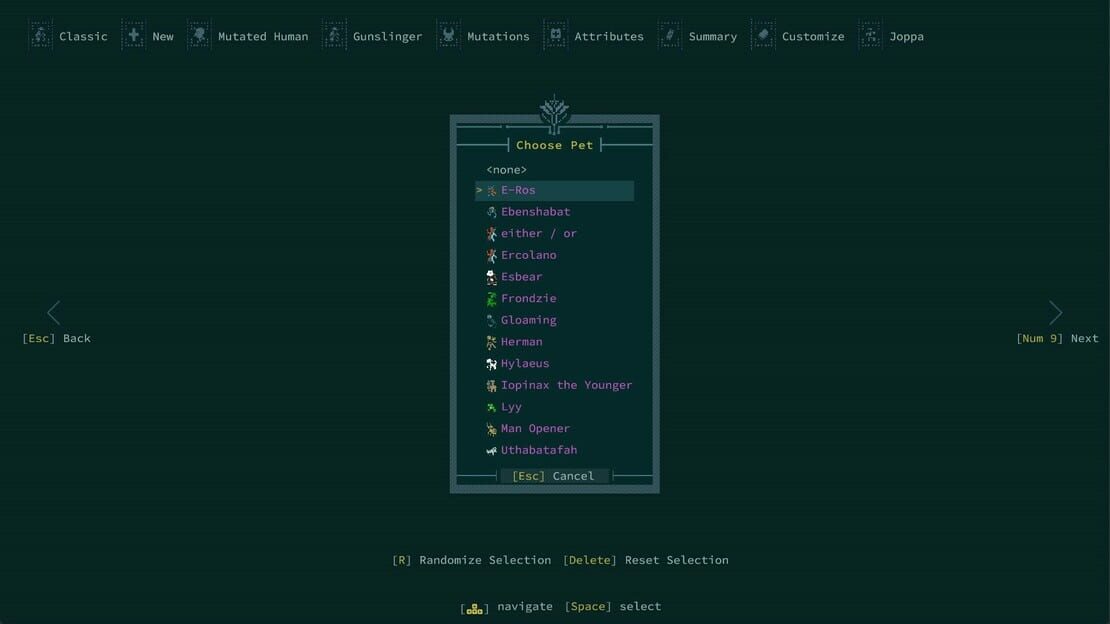Click the Classic mode tab label
The image size is (1110, 624).
pyautogui.click(x=83, y=36)
